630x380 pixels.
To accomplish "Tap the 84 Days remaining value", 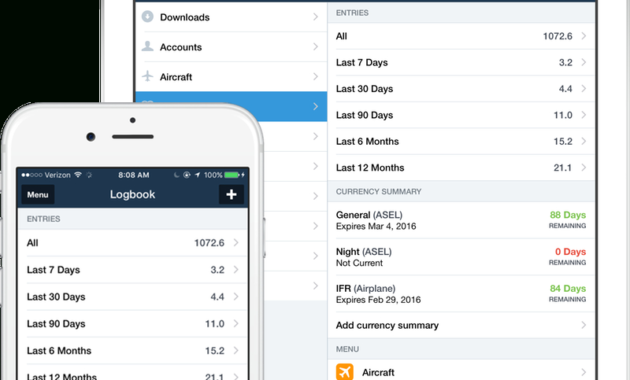I will (568, 288).
